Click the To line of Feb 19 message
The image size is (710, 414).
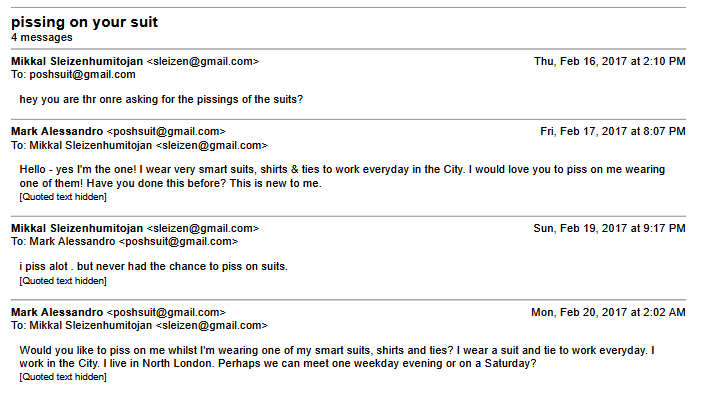124,241
